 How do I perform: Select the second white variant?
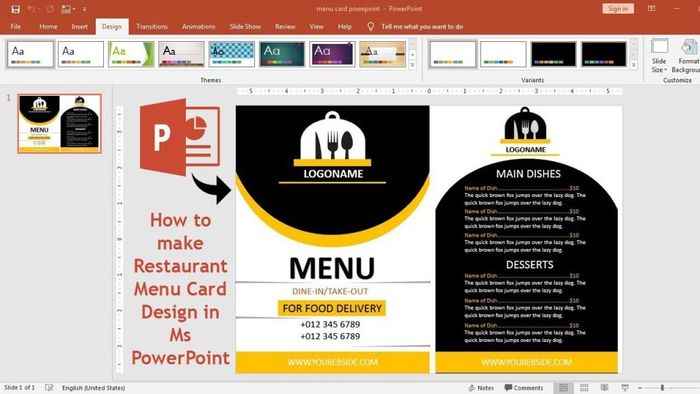coord(503,54)
